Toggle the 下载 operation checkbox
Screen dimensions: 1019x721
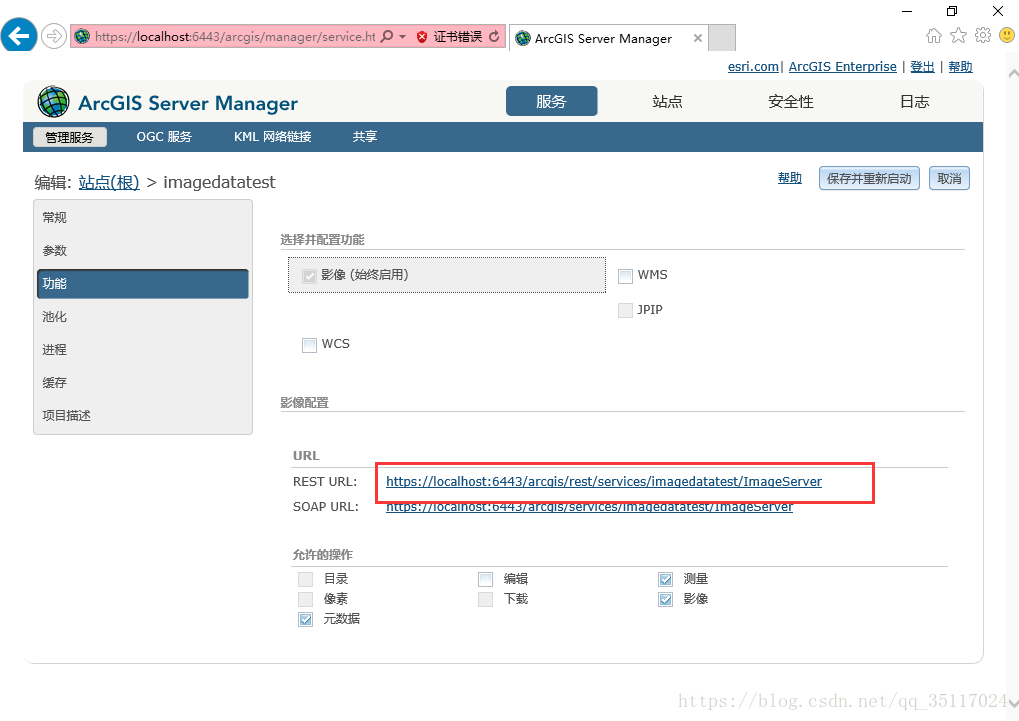[x=485, y=599]
